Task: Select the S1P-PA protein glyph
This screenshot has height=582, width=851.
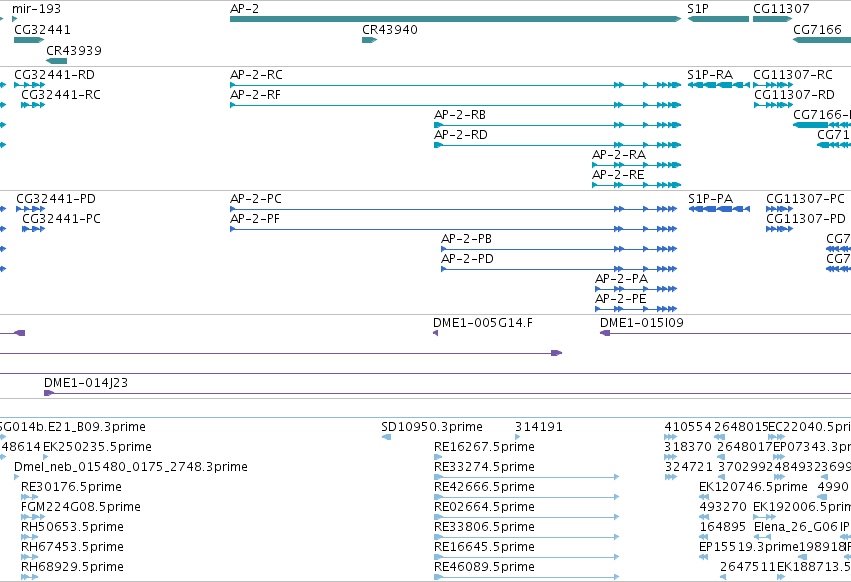Action: pos(719,209)
